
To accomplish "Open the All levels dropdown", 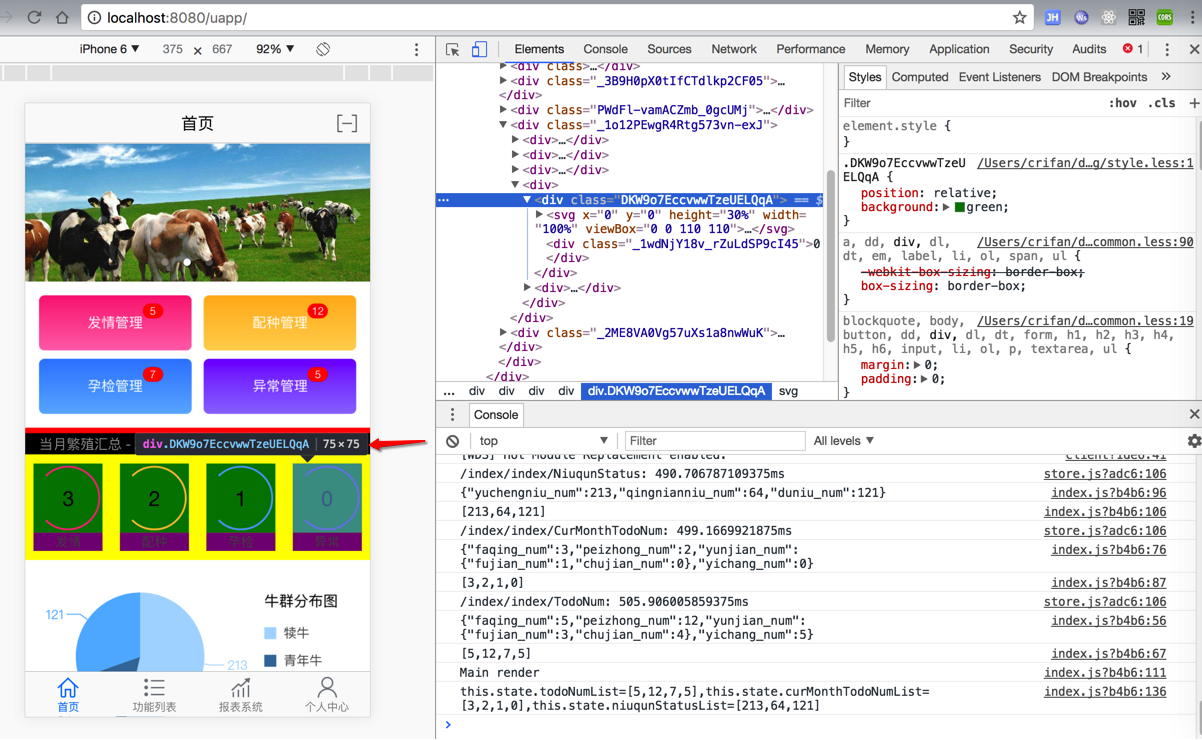I will coord(844,441).
